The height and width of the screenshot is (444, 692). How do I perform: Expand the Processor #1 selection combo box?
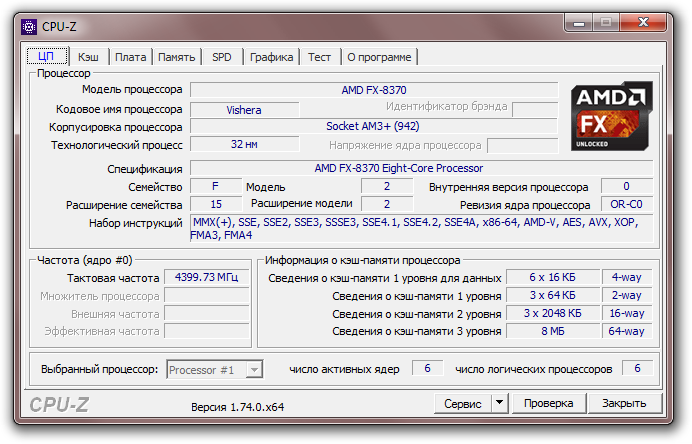point(254,370)
